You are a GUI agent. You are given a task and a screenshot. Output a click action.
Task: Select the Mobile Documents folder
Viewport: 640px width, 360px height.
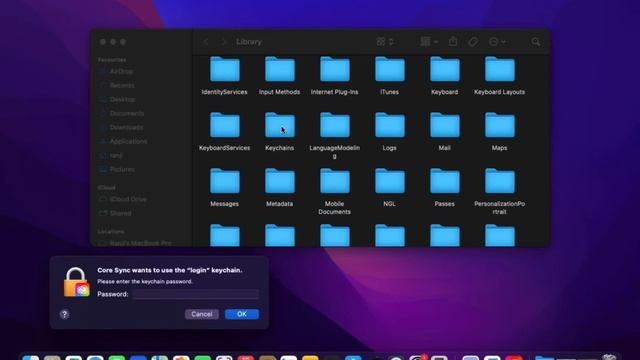point(335,191)
